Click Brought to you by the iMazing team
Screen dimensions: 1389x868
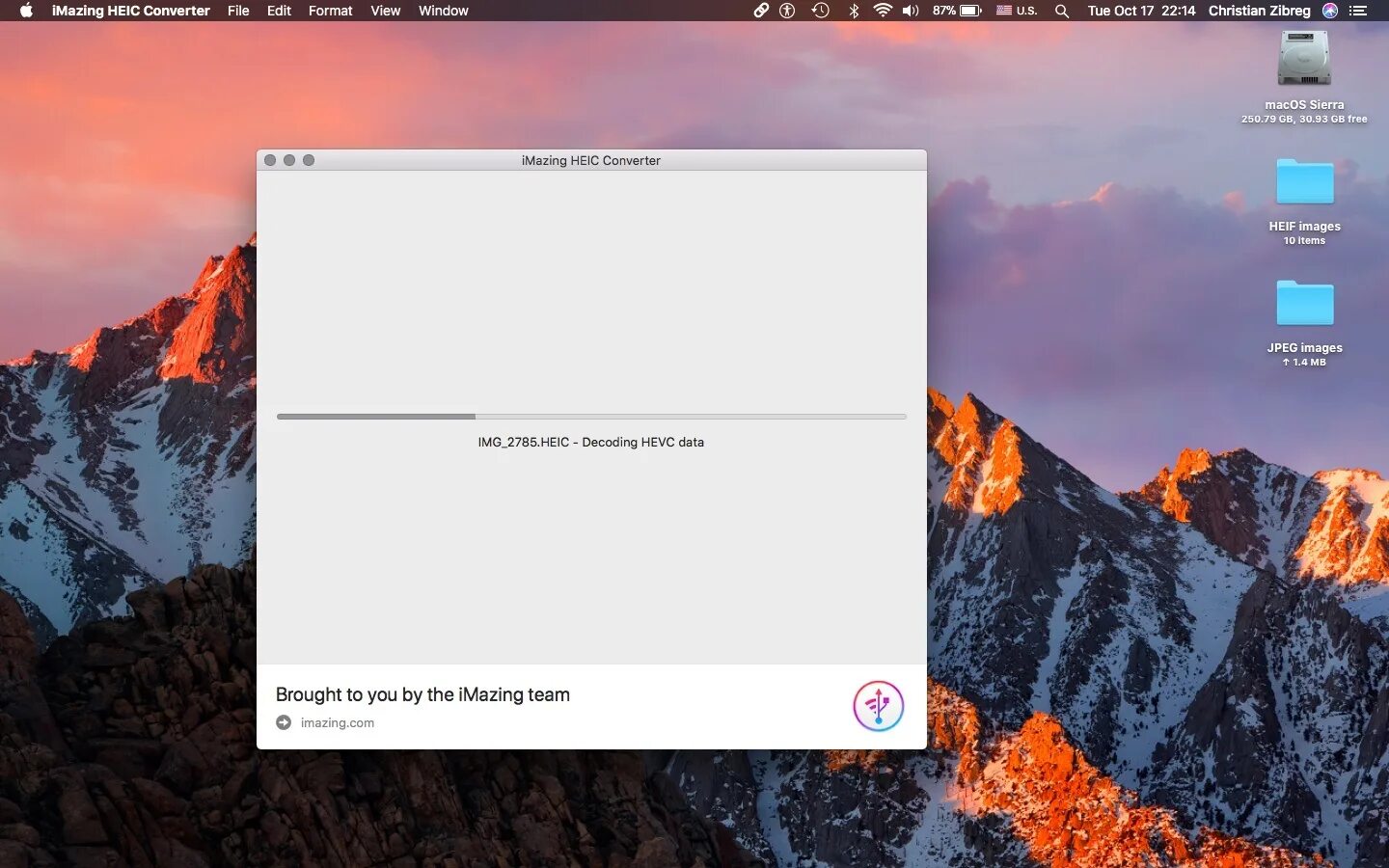click(422, 694)
